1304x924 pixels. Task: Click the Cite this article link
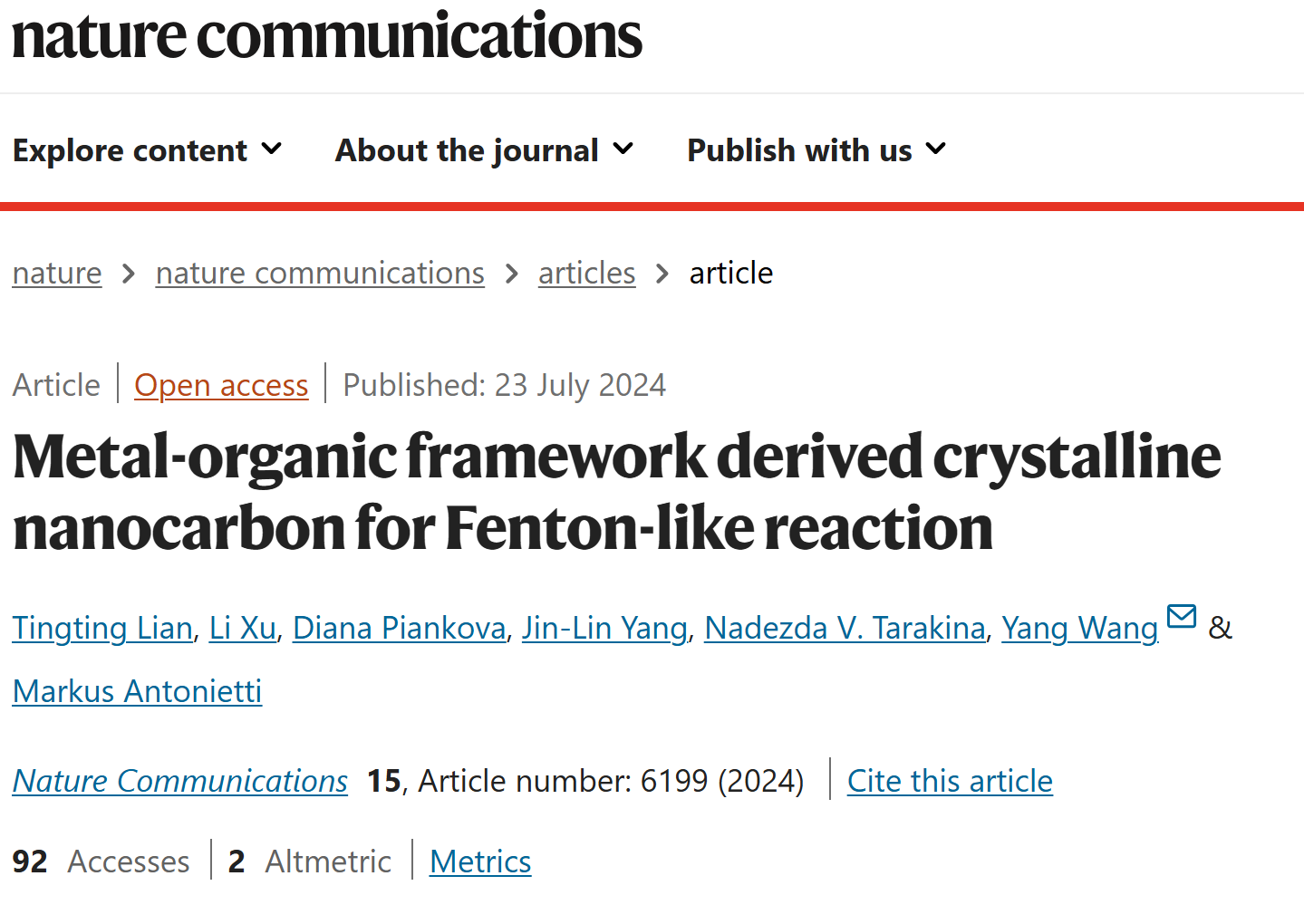tap(950, 781)
